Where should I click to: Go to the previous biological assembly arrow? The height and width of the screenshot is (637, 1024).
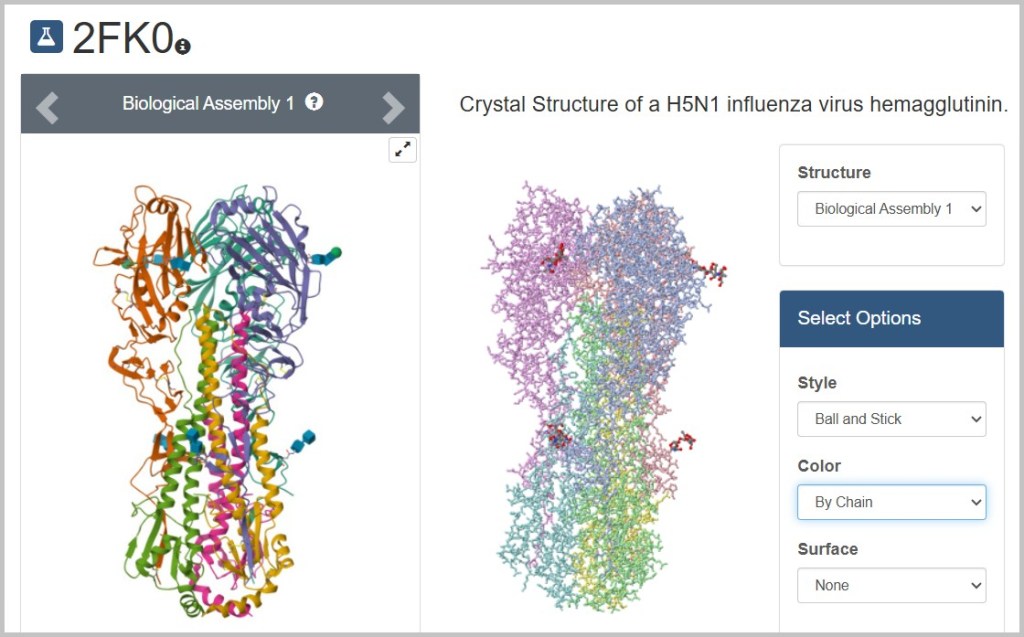pyautogui.click(x=47, y=106)
